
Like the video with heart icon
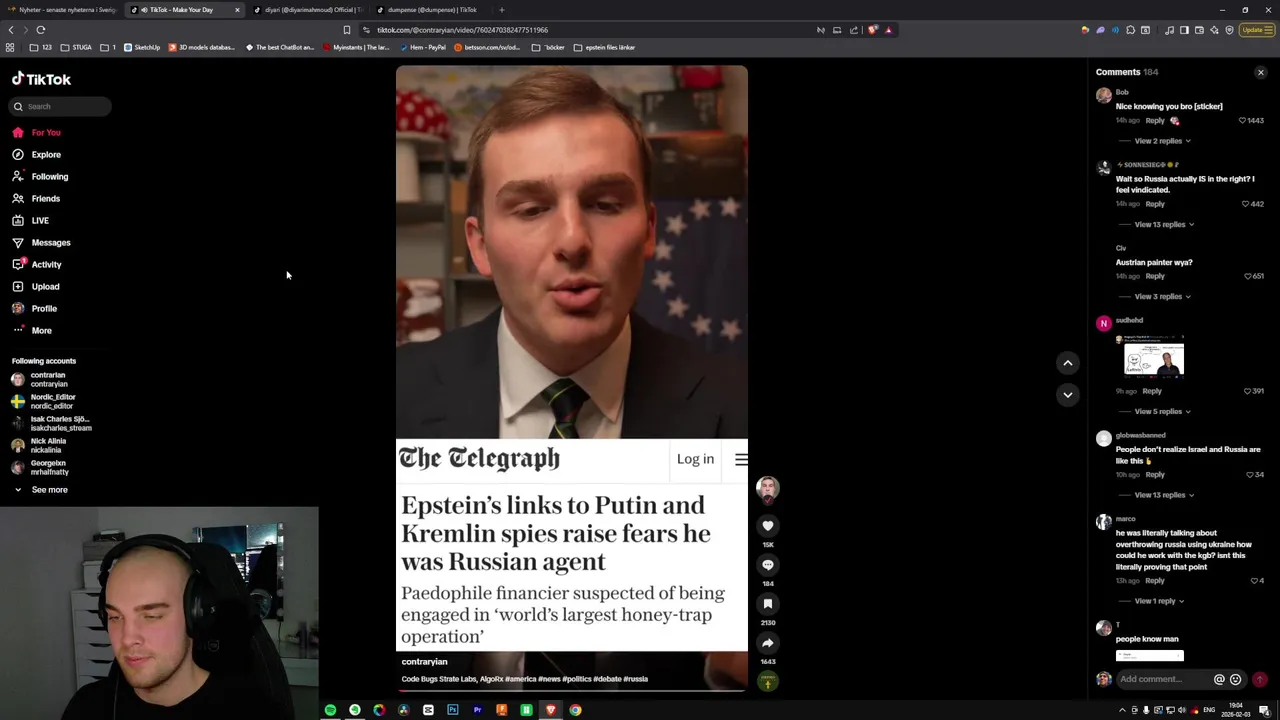point(768,526)
